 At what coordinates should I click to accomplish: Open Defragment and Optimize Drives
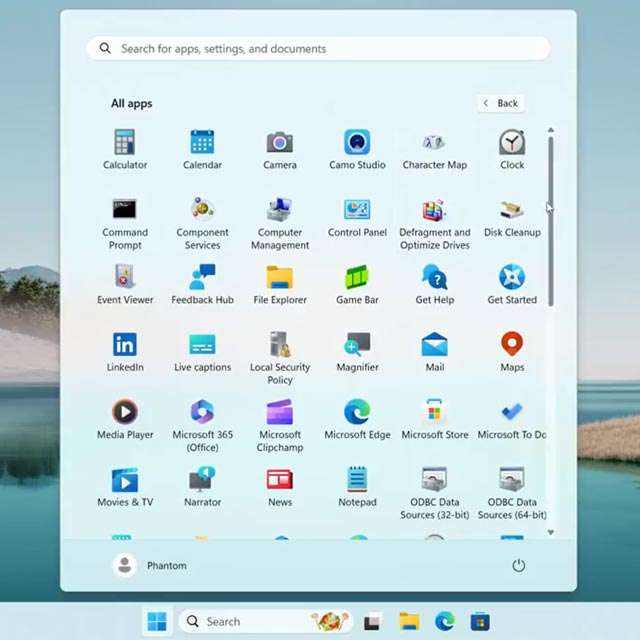(x=435, y=224)
